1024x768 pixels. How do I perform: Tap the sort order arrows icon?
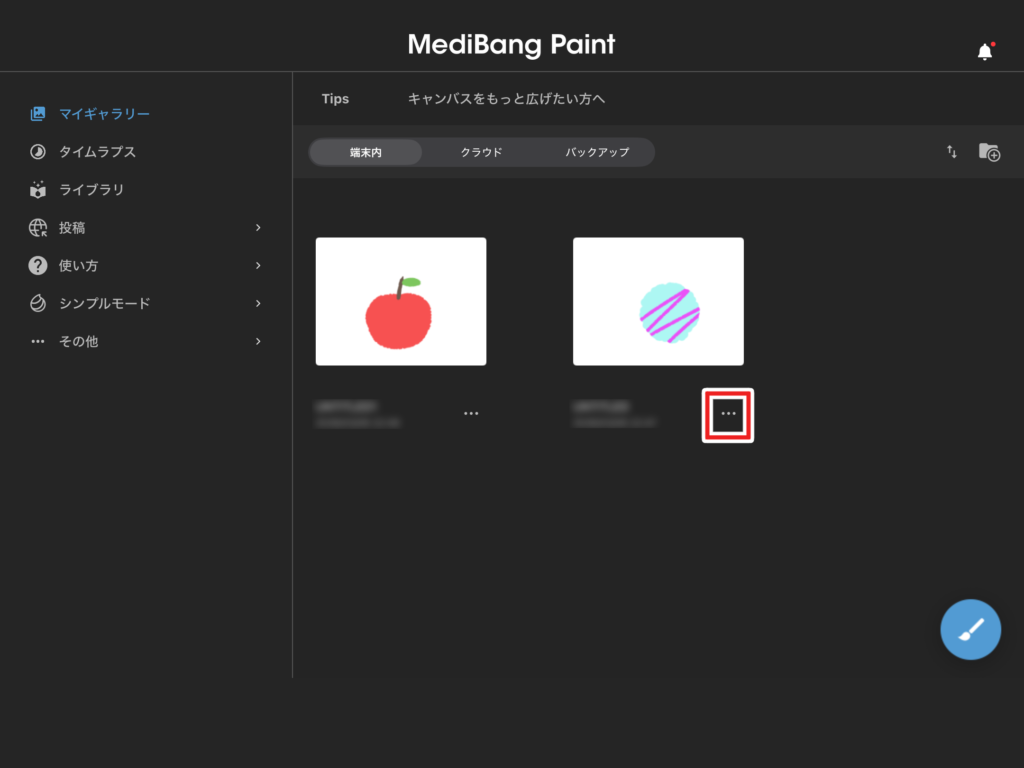coord(952,152)
